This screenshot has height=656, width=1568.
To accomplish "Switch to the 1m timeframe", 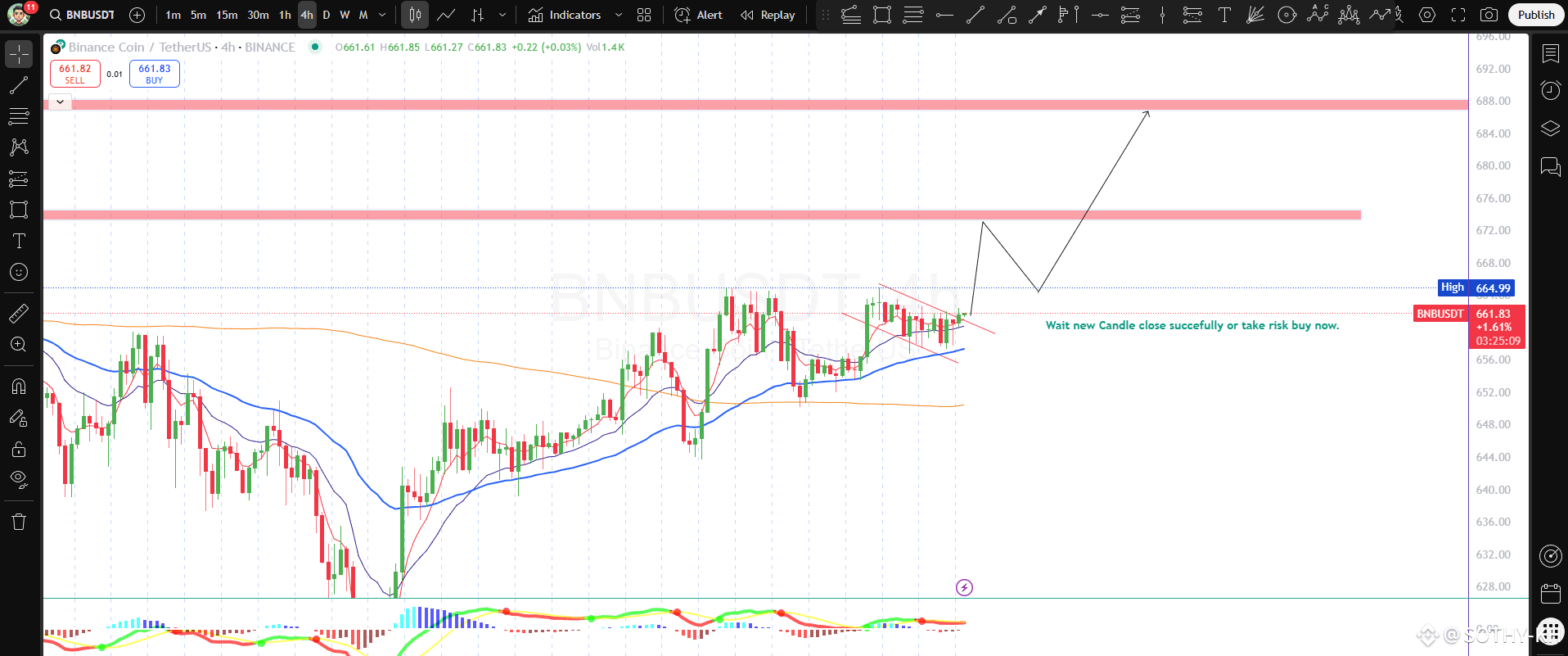I will (x=173, y=15).
